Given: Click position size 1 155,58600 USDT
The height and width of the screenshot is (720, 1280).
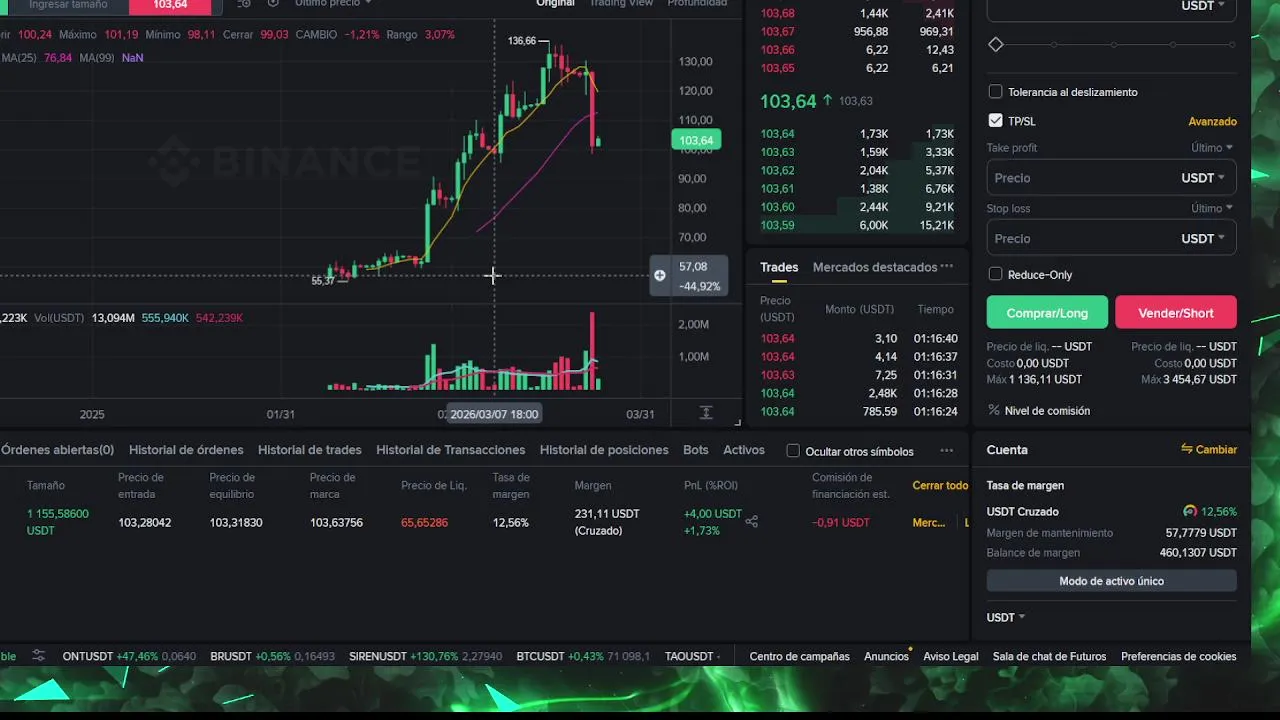Looking at the screenshot, I should point(58,522).
